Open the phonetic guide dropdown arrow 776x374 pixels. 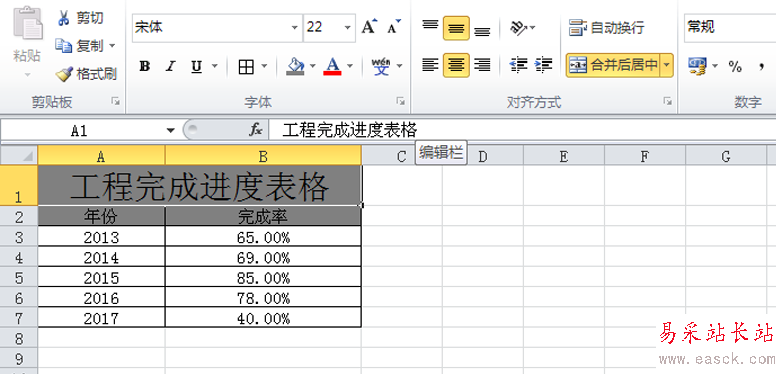[399, 66]
